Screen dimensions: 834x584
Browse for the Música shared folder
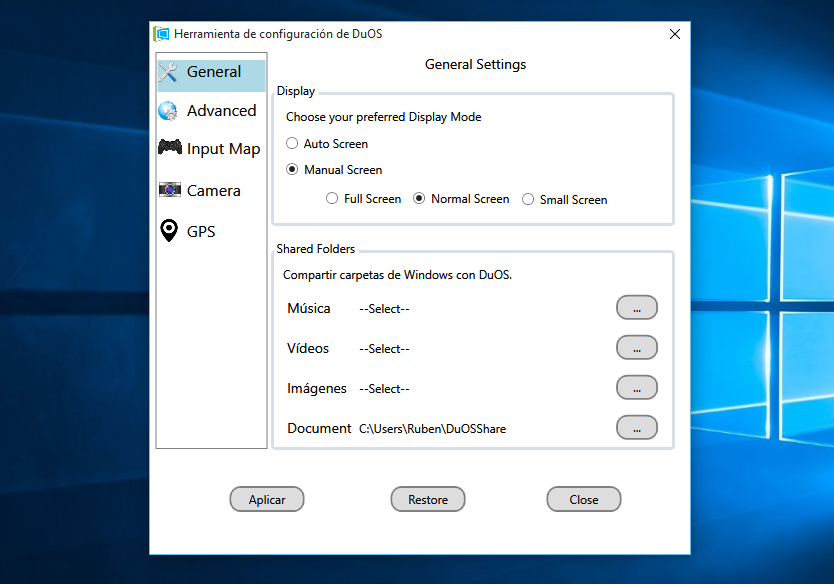pyautogui.click(x=637, y=307)
